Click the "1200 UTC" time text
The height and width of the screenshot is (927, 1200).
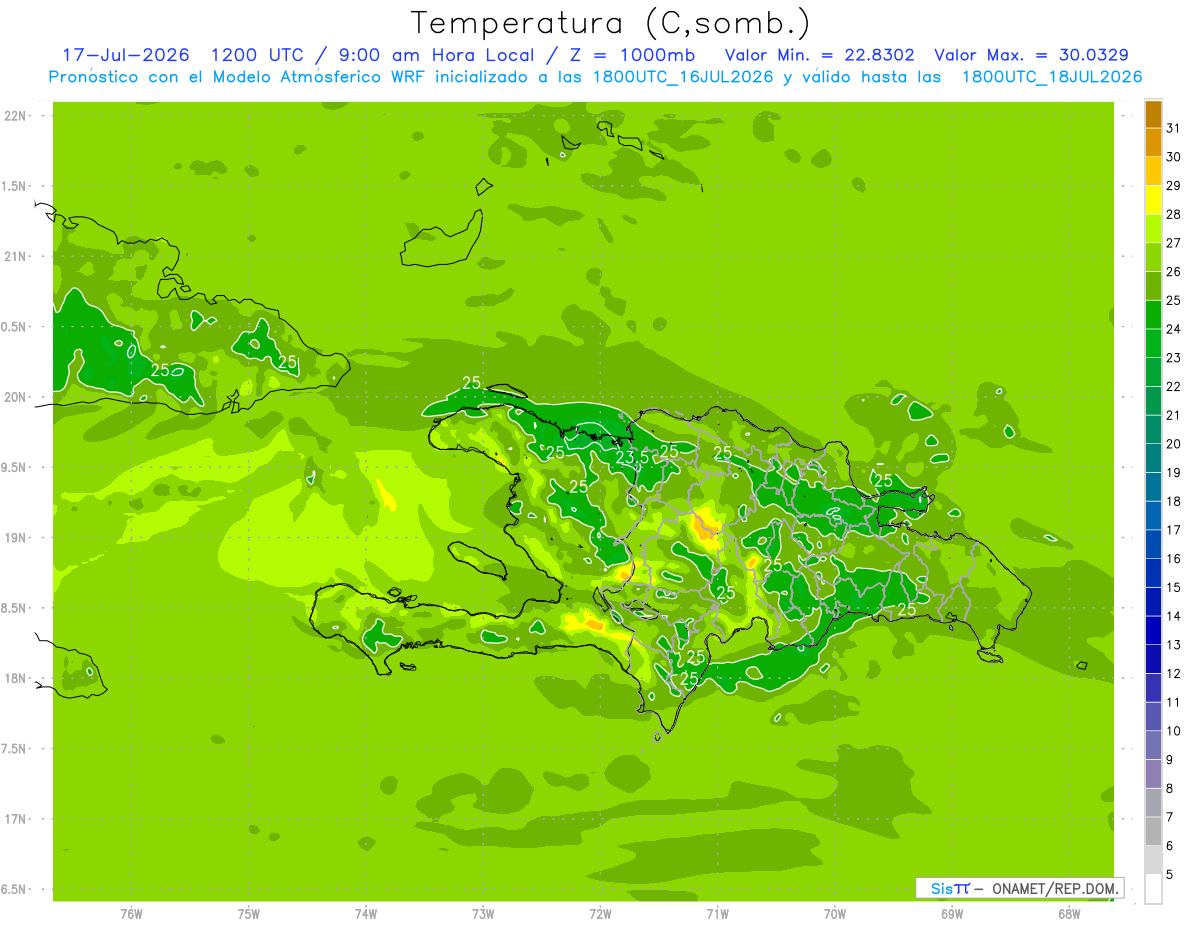(258, 55)
